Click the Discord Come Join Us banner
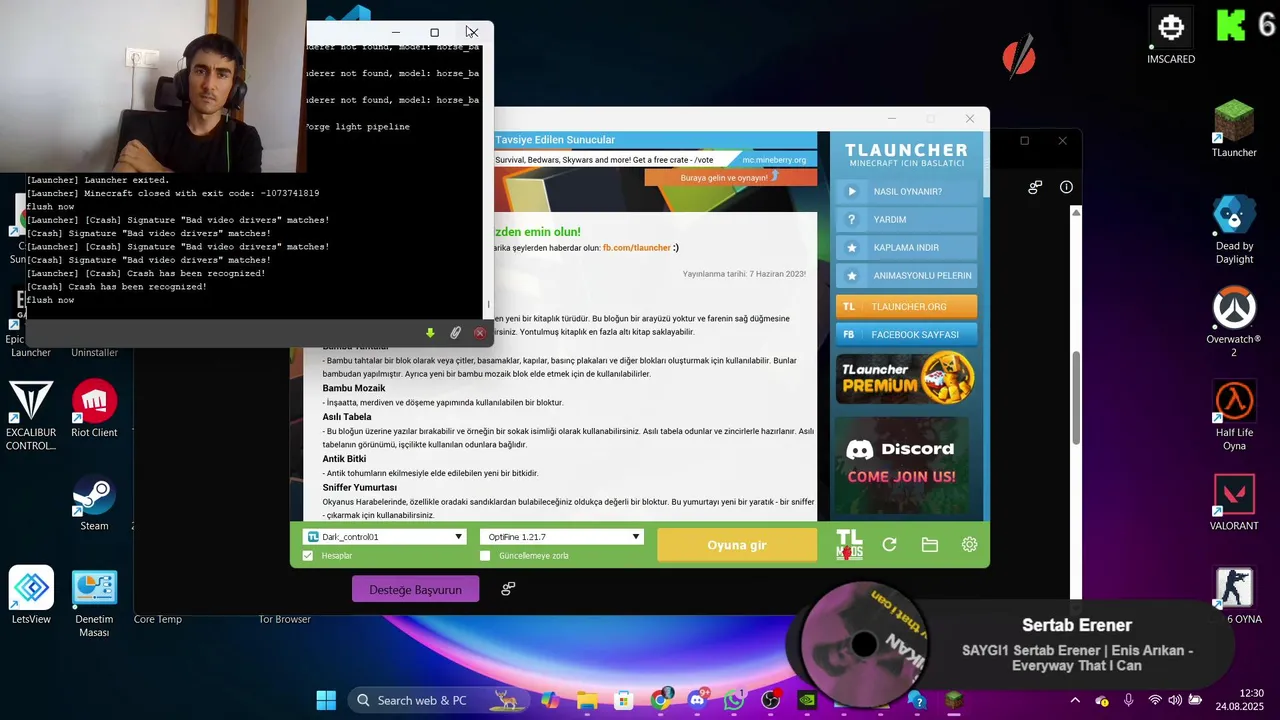Image resolution: width=1280 pixels, height=720 pixels. coord(905,464)
